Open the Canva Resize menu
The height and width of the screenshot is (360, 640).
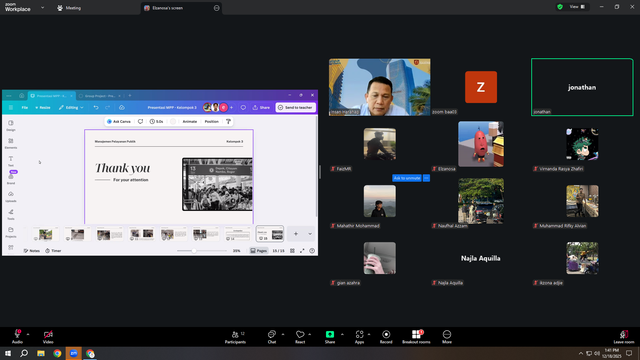[x=42, y=107]
